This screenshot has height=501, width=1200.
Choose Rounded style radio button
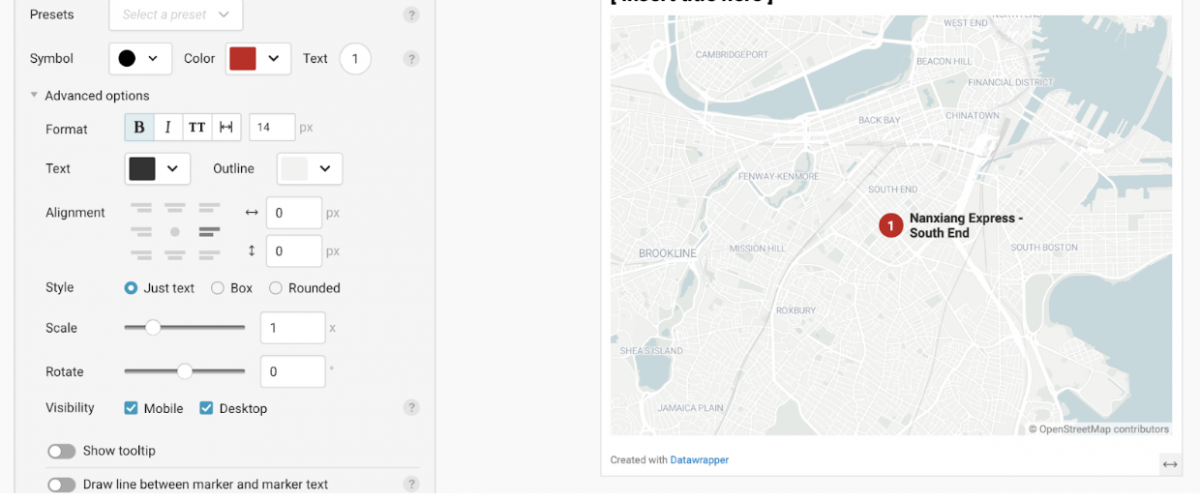pos(276,288)
